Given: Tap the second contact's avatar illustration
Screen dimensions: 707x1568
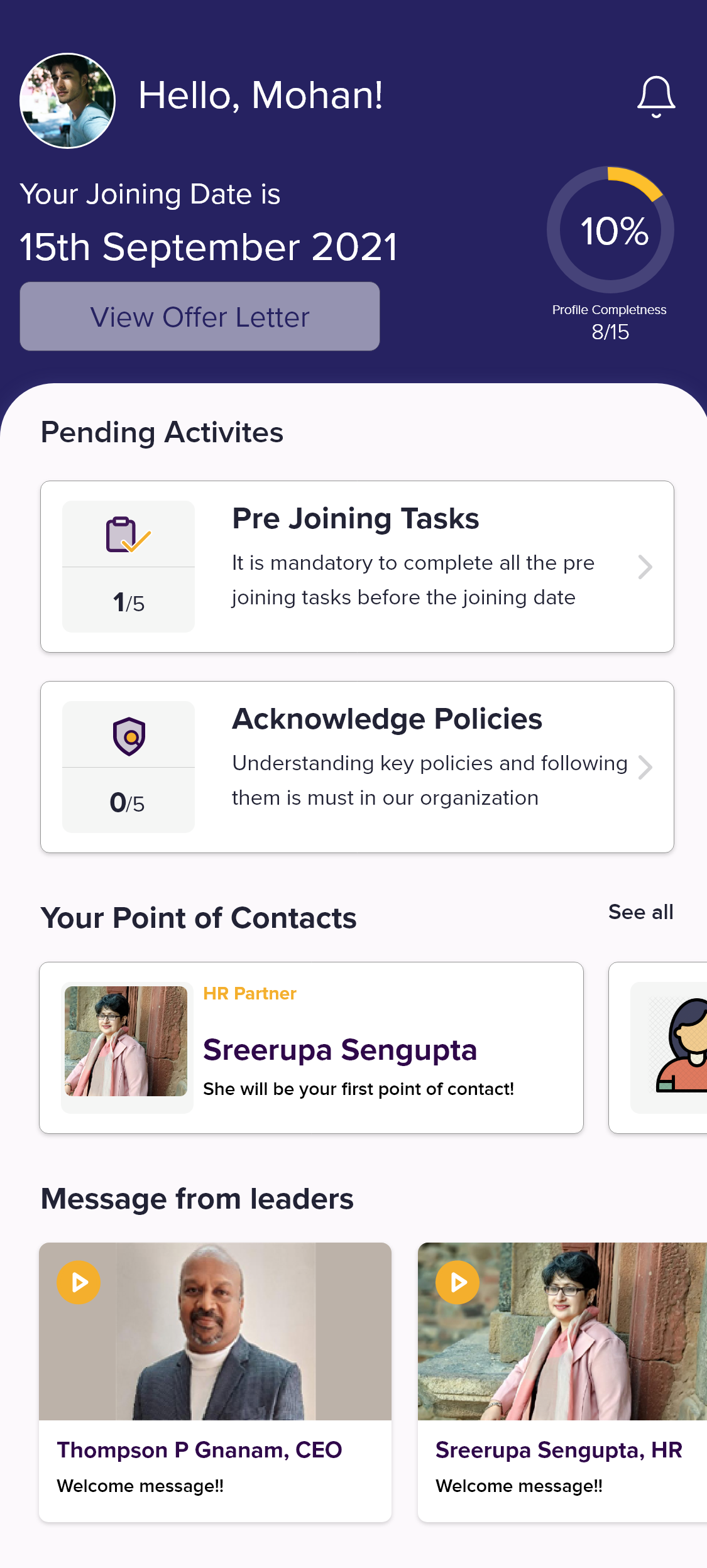Looking at the screenshot, I should pyautogui.click(x=682, y=1046).
